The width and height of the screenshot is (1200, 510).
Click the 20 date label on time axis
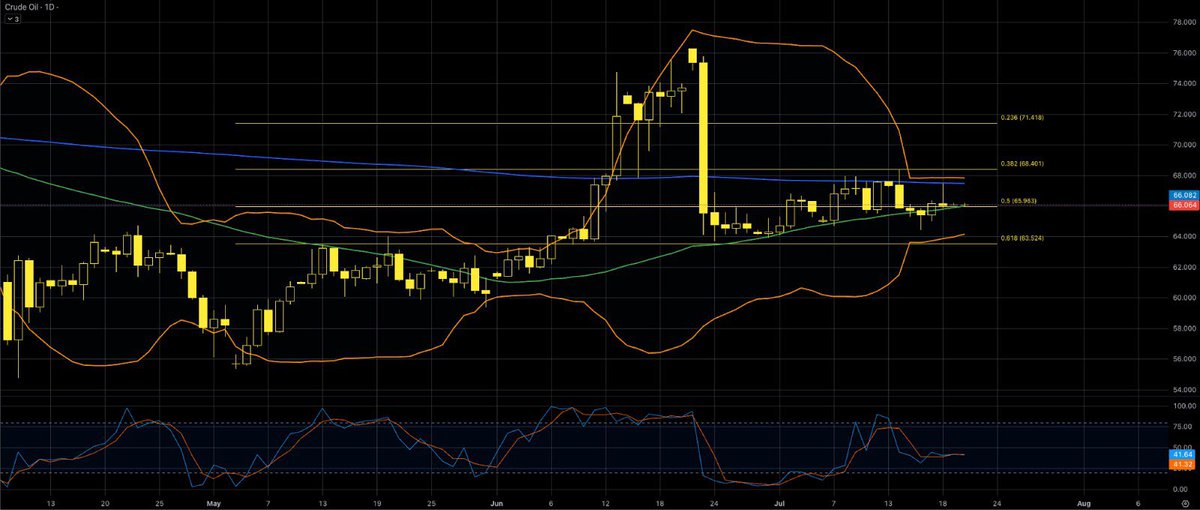(x=106, y=503)
